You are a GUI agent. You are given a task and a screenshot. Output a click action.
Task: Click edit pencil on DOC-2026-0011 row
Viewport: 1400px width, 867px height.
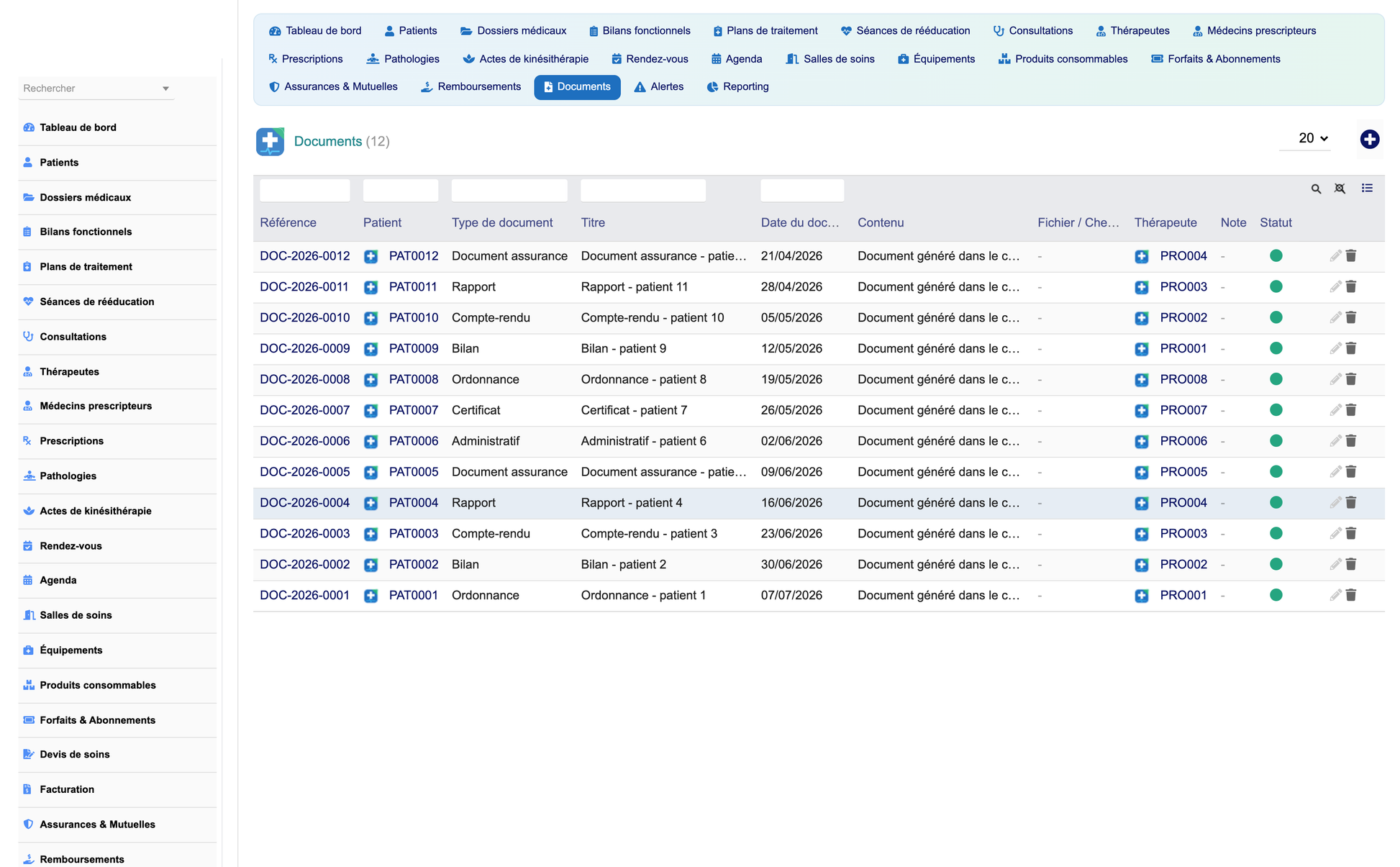[1335, 286]
